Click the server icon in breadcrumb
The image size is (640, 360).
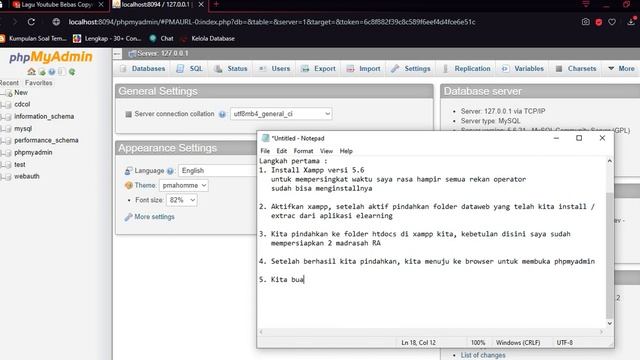[132, 53]
